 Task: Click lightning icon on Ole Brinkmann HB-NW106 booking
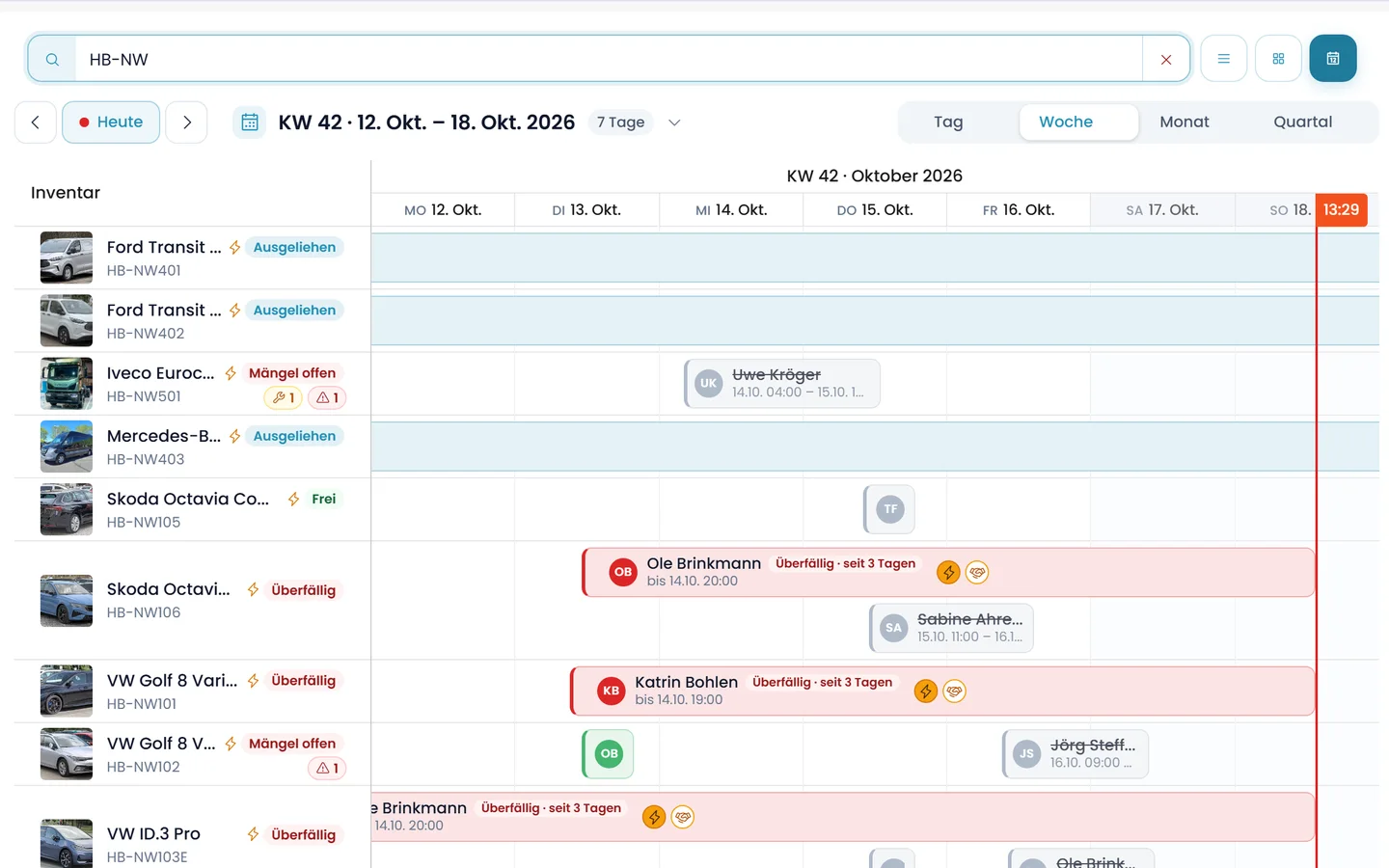click(x=948, y=573)
